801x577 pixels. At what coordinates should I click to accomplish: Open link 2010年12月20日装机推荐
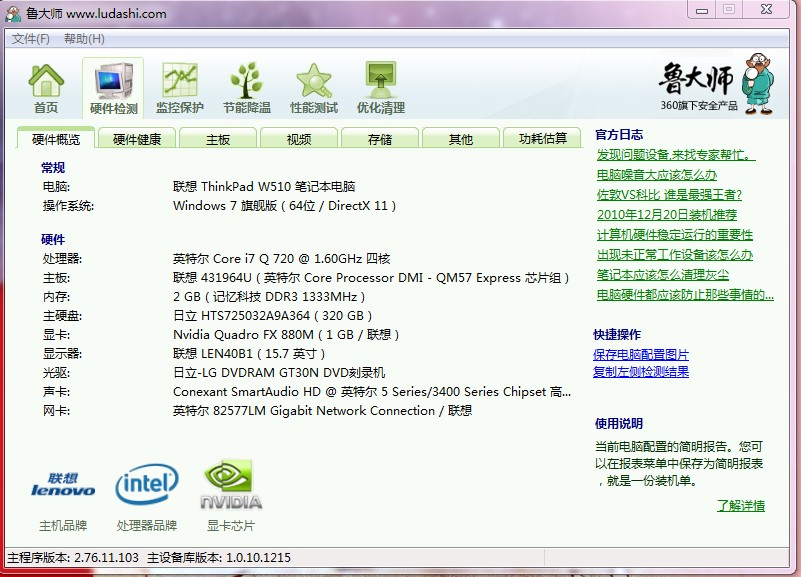[667, 214]
